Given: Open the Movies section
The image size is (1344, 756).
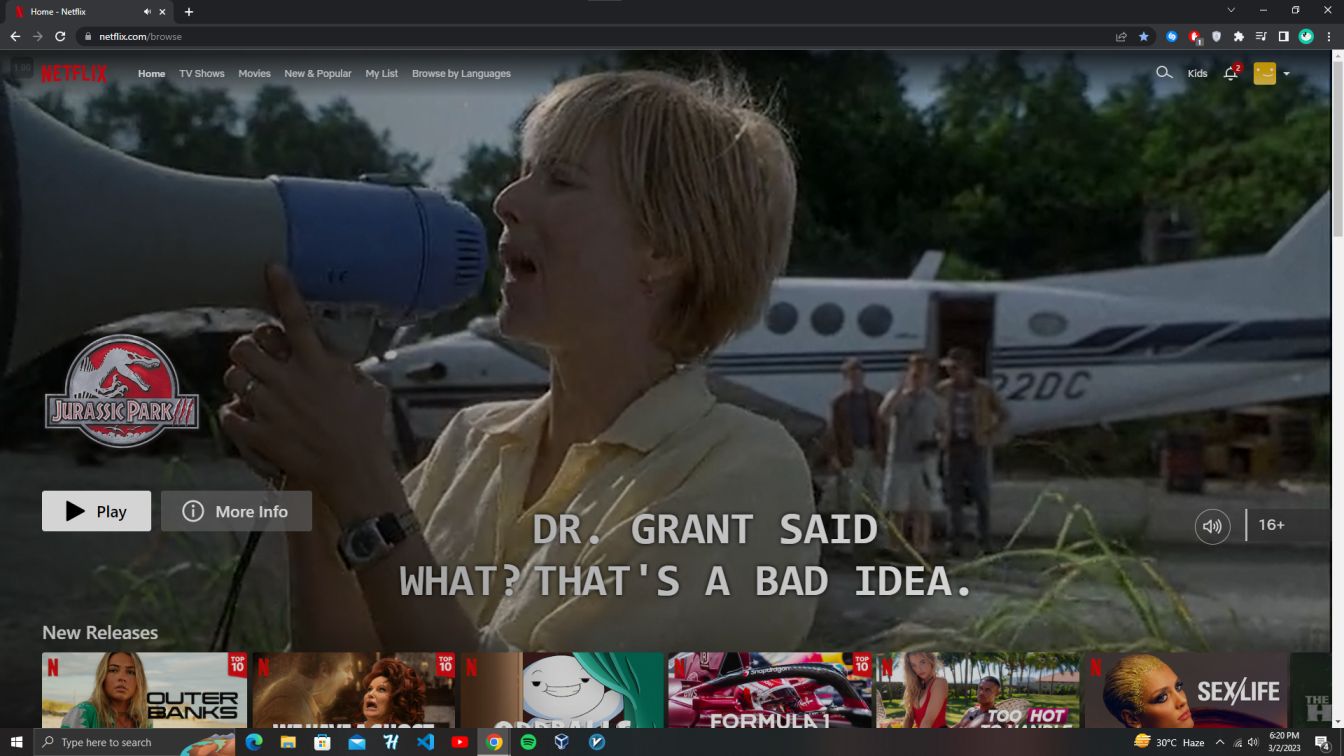Looking at the screenshot, I should point(254,74).
